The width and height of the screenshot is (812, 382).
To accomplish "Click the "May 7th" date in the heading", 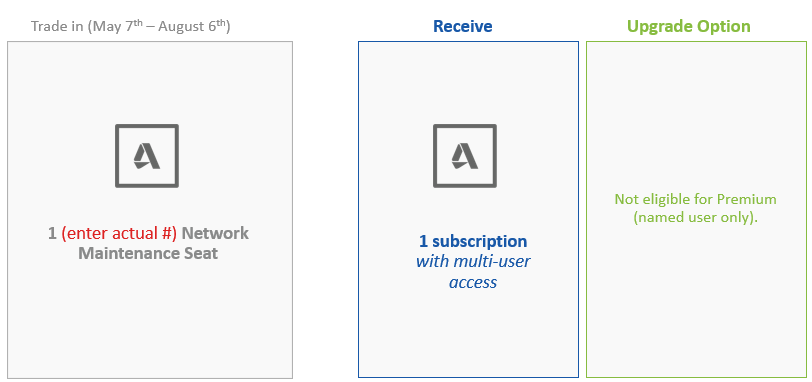I will (116, 26).
